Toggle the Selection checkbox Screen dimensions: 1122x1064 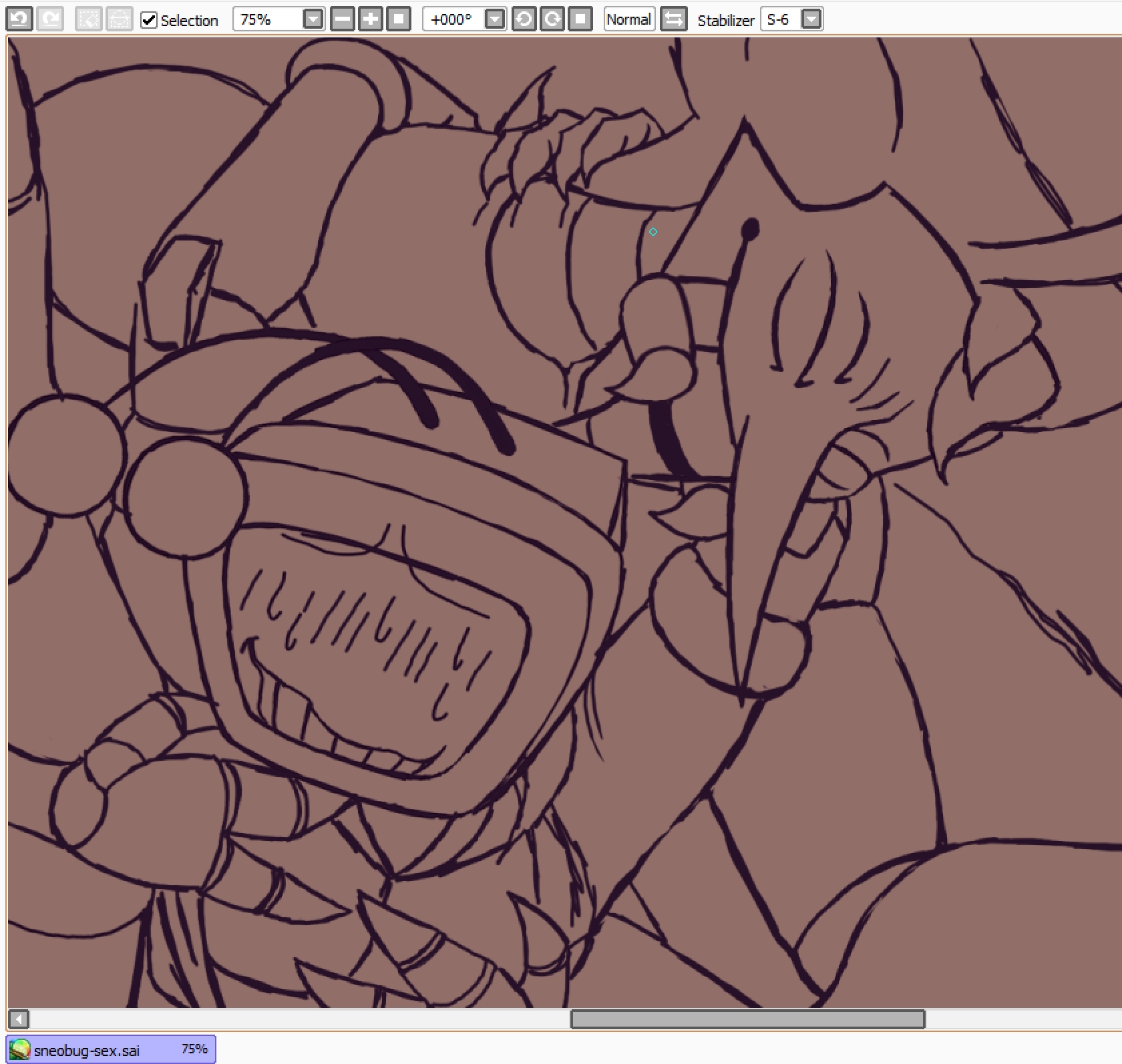coord(149,20)
